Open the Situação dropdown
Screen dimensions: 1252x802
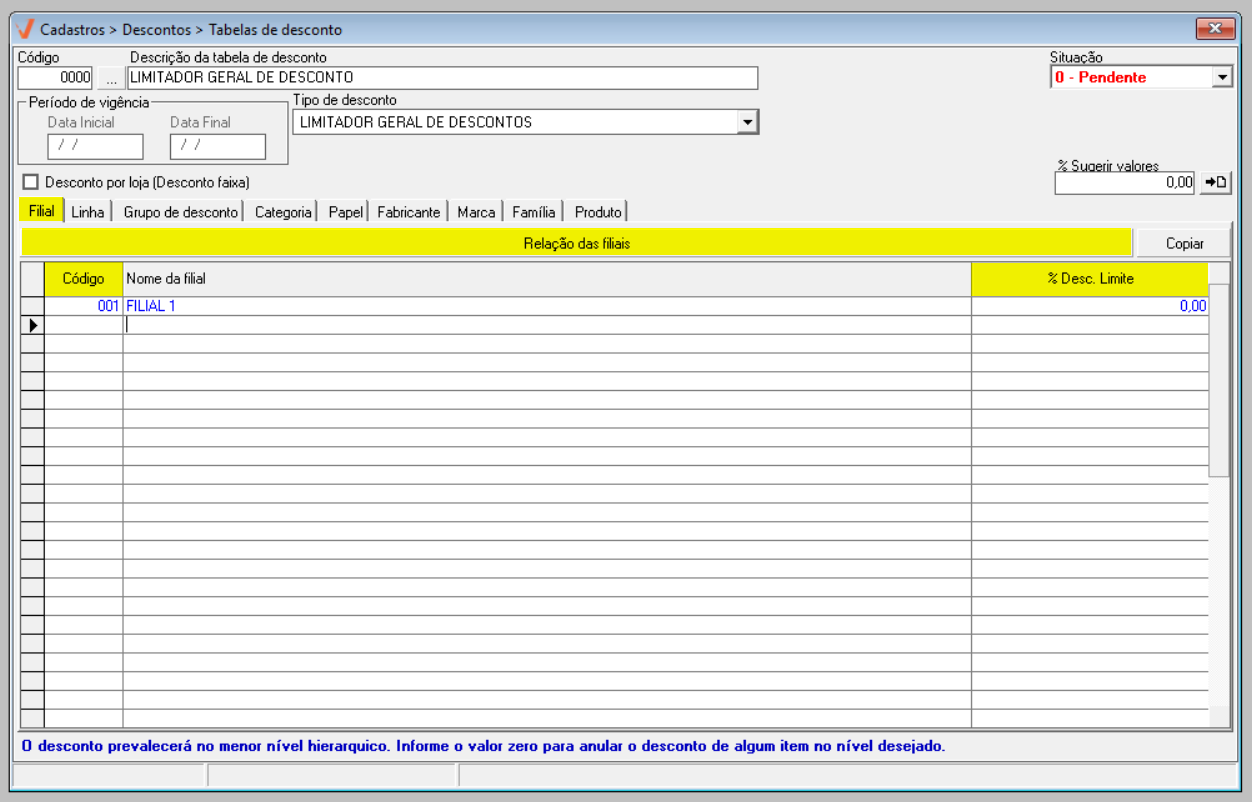click(1221, 77)
